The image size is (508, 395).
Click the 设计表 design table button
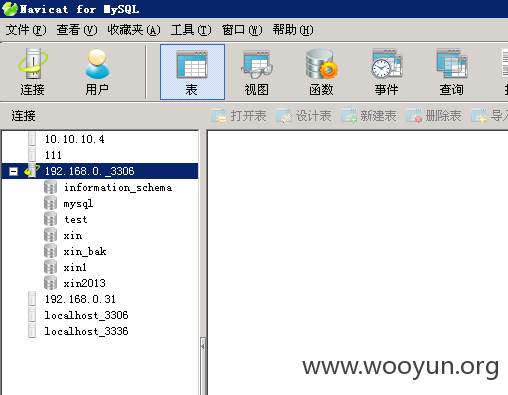[304, 116]
